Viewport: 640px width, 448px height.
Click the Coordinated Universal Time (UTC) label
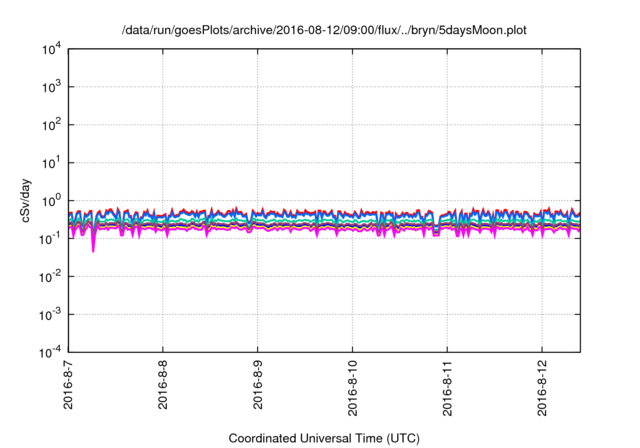(324, 439)
